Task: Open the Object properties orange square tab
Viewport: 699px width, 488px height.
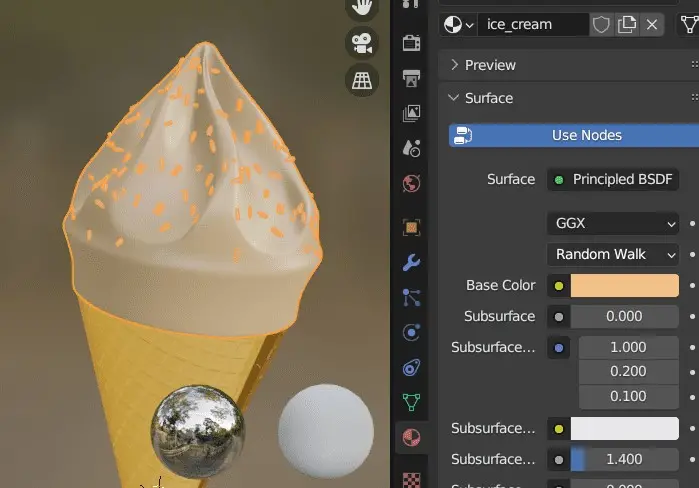Action: tap(411, 228)
